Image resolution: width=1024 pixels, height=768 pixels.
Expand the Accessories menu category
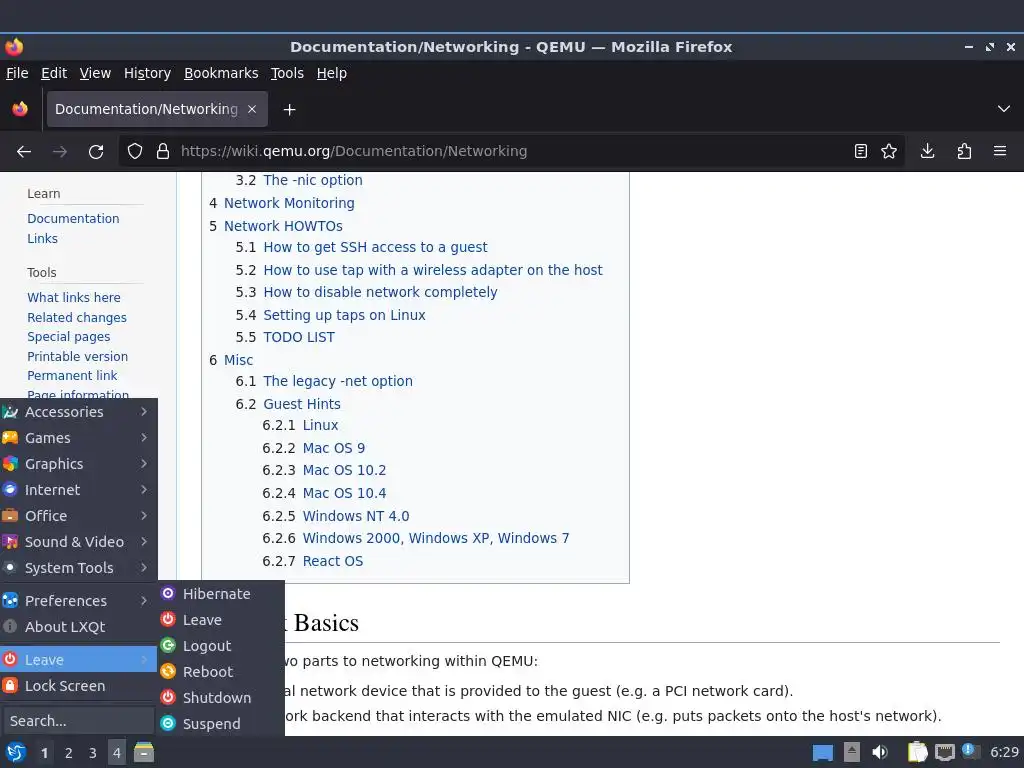pos(78,412)
